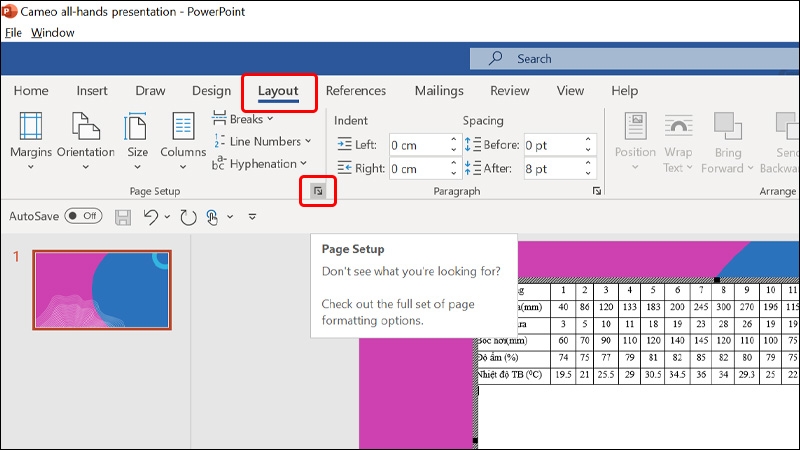The height and width of the screenshot is (450, 800).
Task: Open the Orientation options
Action: tap(86, 141)
